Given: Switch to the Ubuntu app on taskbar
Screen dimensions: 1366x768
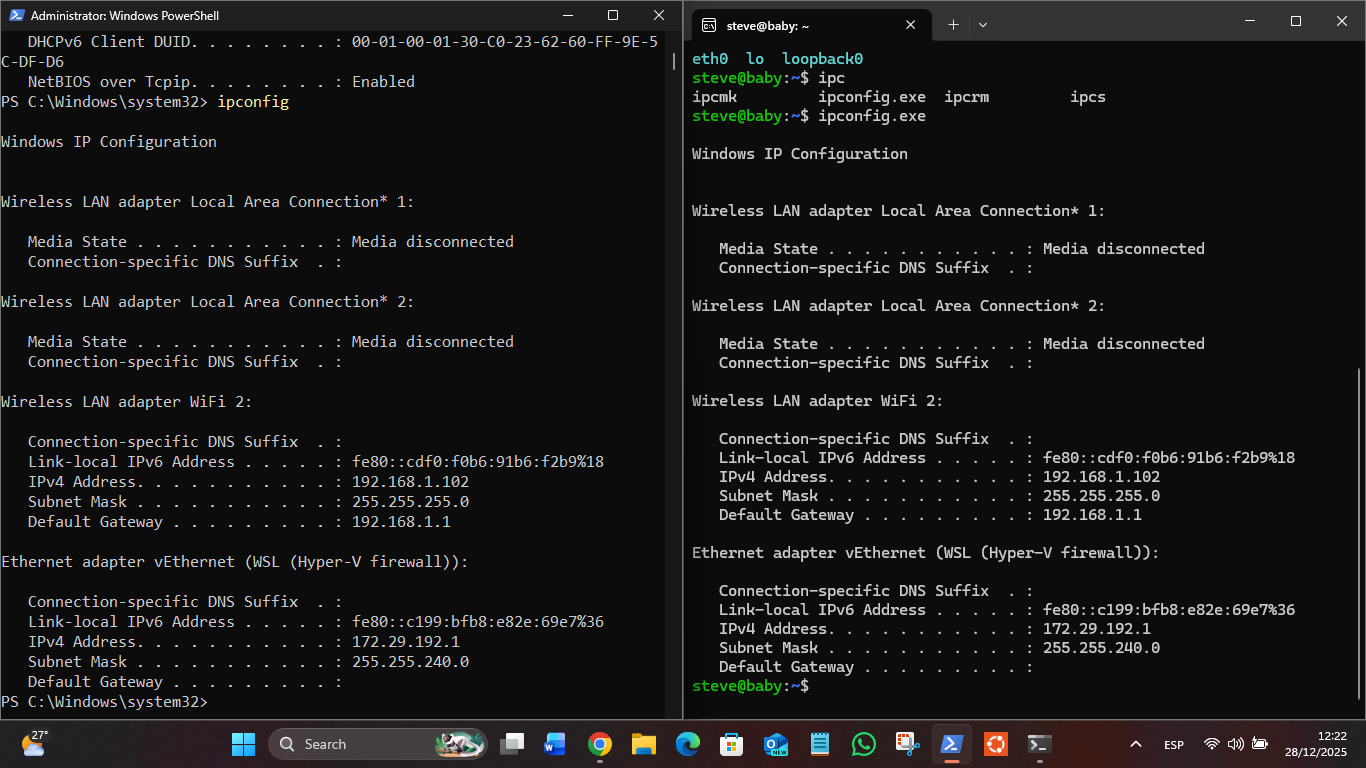Looking at the screenshot, I should 995,744.
